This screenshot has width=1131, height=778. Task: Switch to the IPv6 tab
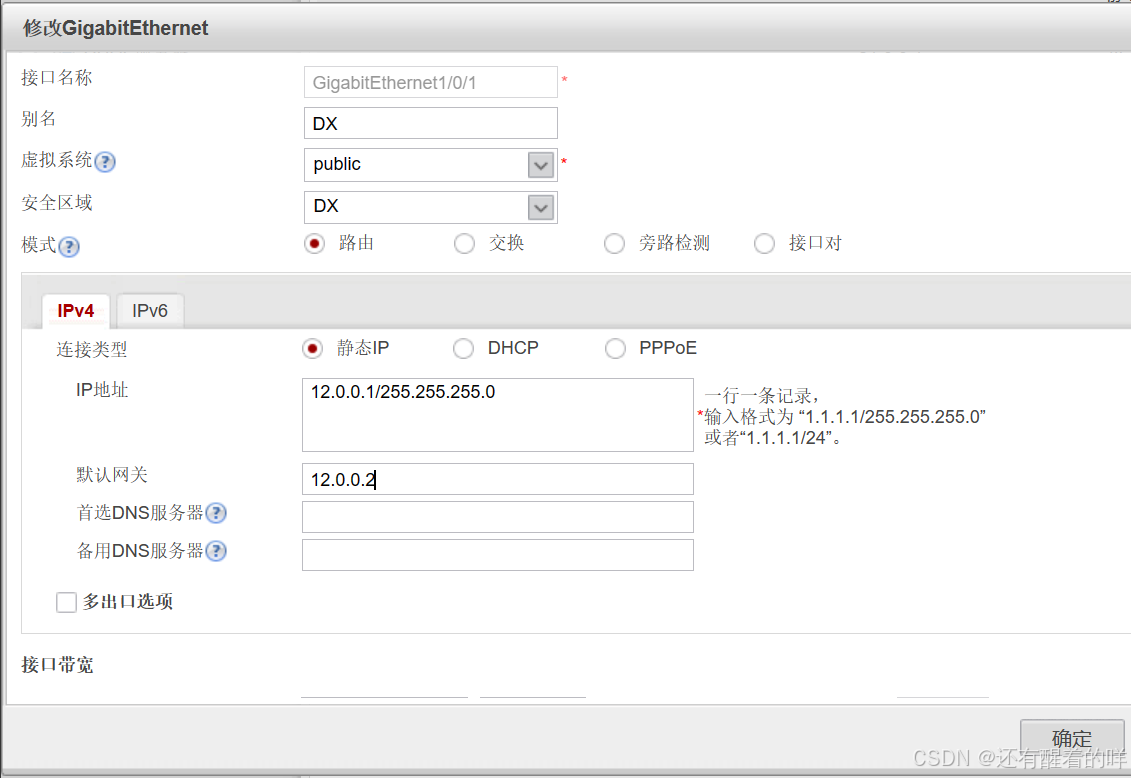(x=150, y=311)
